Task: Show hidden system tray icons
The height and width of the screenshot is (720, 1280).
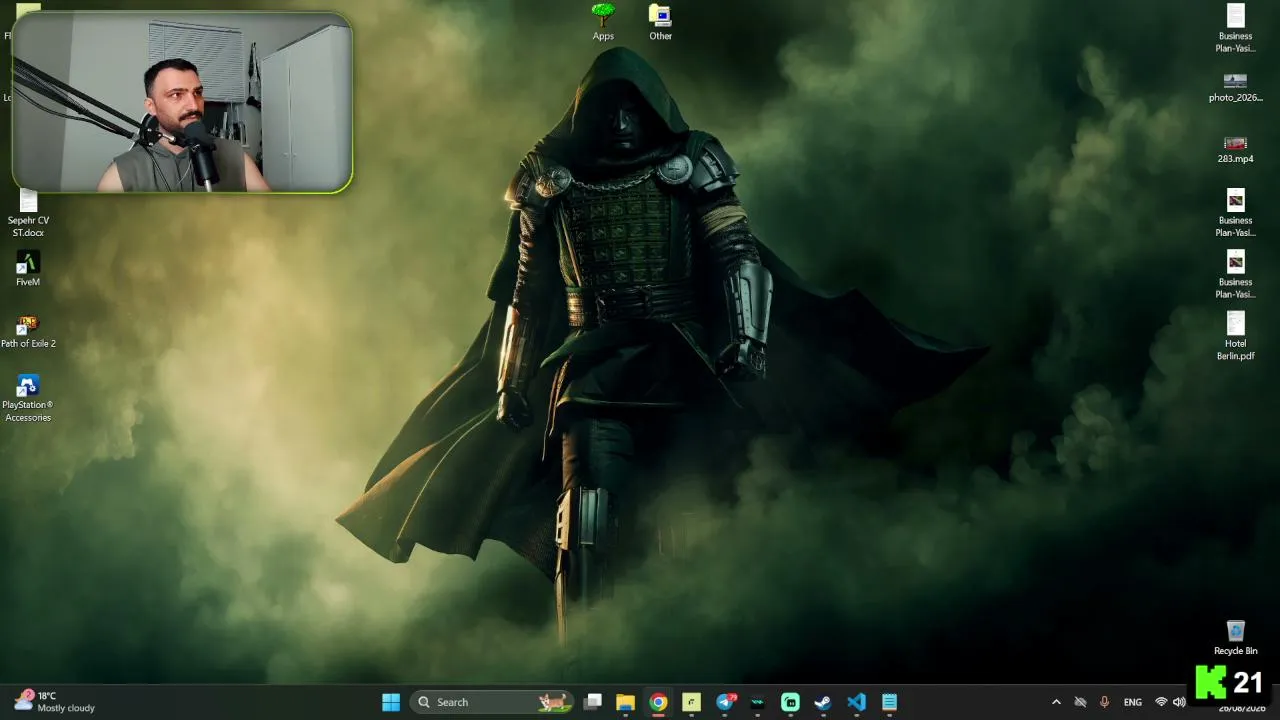Action: click(x=1056, y=702)
